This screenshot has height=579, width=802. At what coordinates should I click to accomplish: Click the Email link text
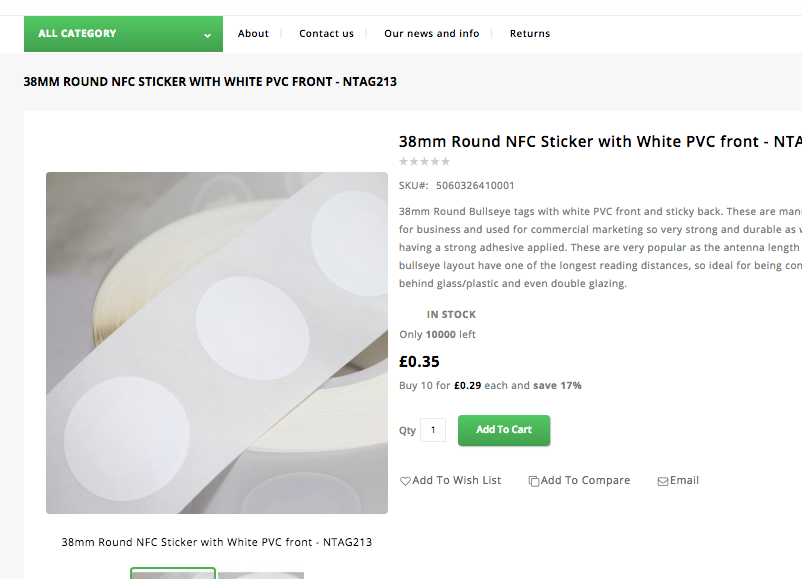click(684, 481)
